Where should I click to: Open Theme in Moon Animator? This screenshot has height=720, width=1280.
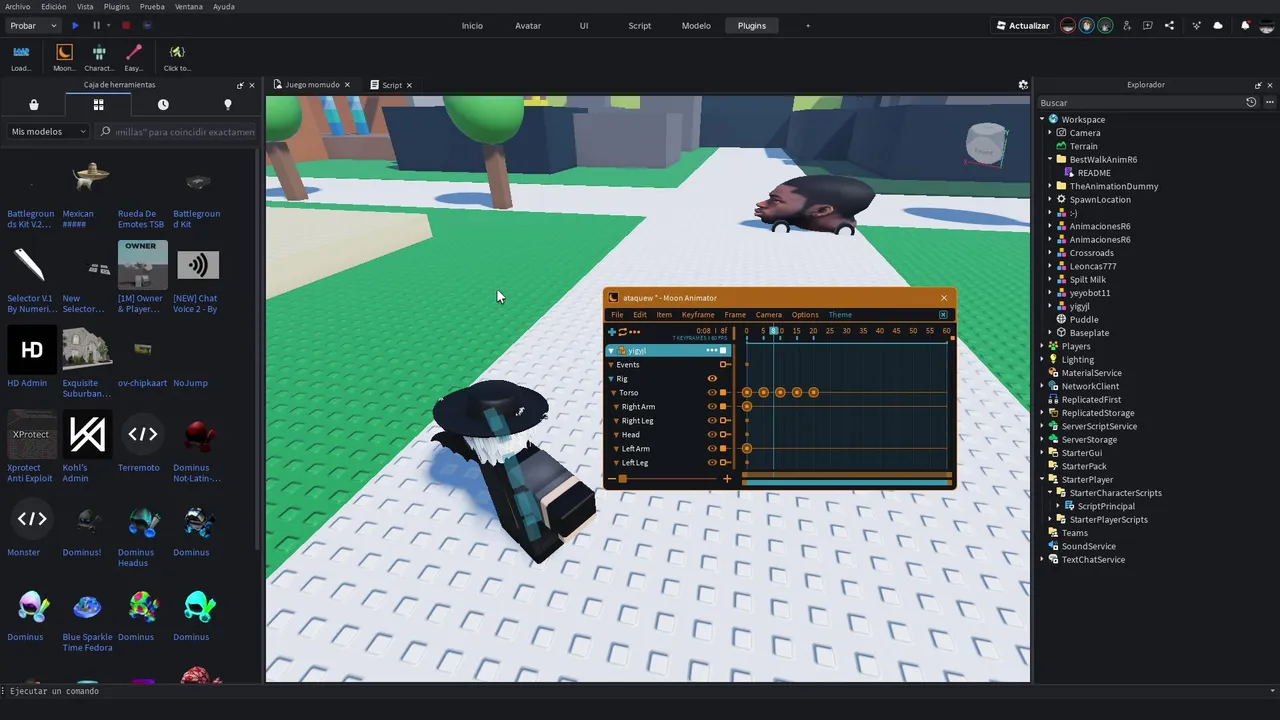(840, 315)
